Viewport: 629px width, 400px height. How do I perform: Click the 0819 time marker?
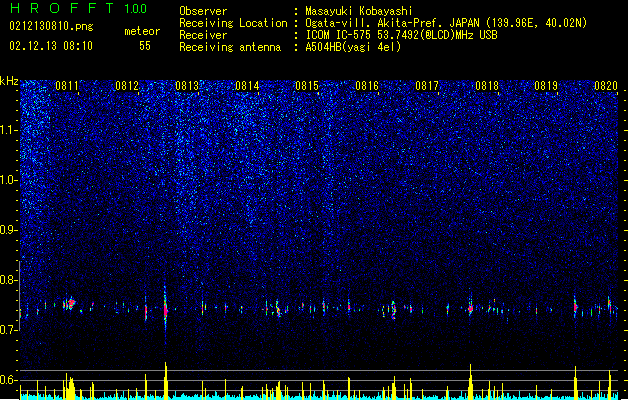(x=546, y=86)
